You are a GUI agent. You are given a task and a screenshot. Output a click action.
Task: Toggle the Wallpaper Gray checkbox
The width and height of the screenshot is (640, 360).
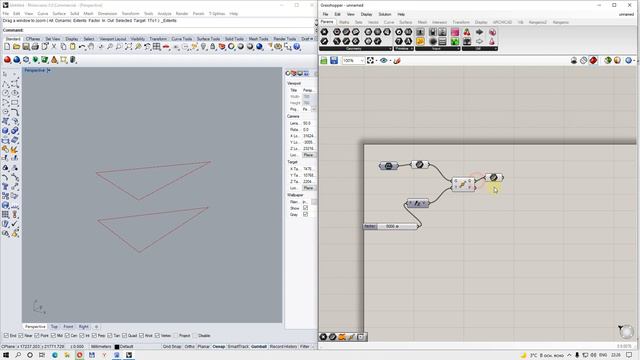coord(305,214)
